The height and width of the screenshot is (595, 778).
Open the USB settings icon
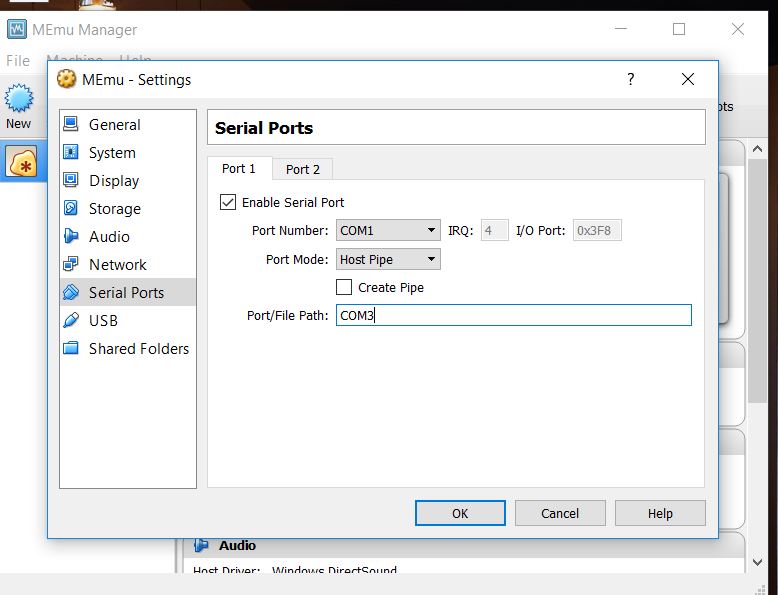pyautogui.click(x=71, y=321)
